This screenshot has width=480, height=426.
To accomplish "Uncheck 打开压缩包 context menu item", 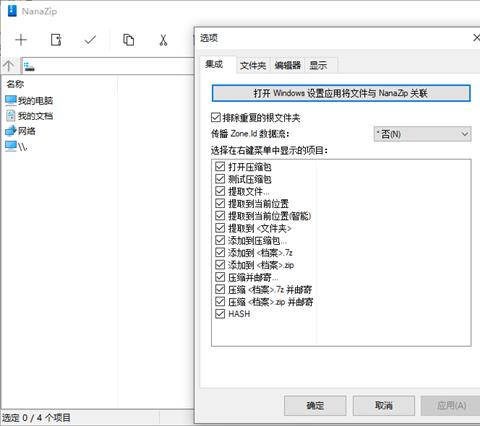I will 220,167.
